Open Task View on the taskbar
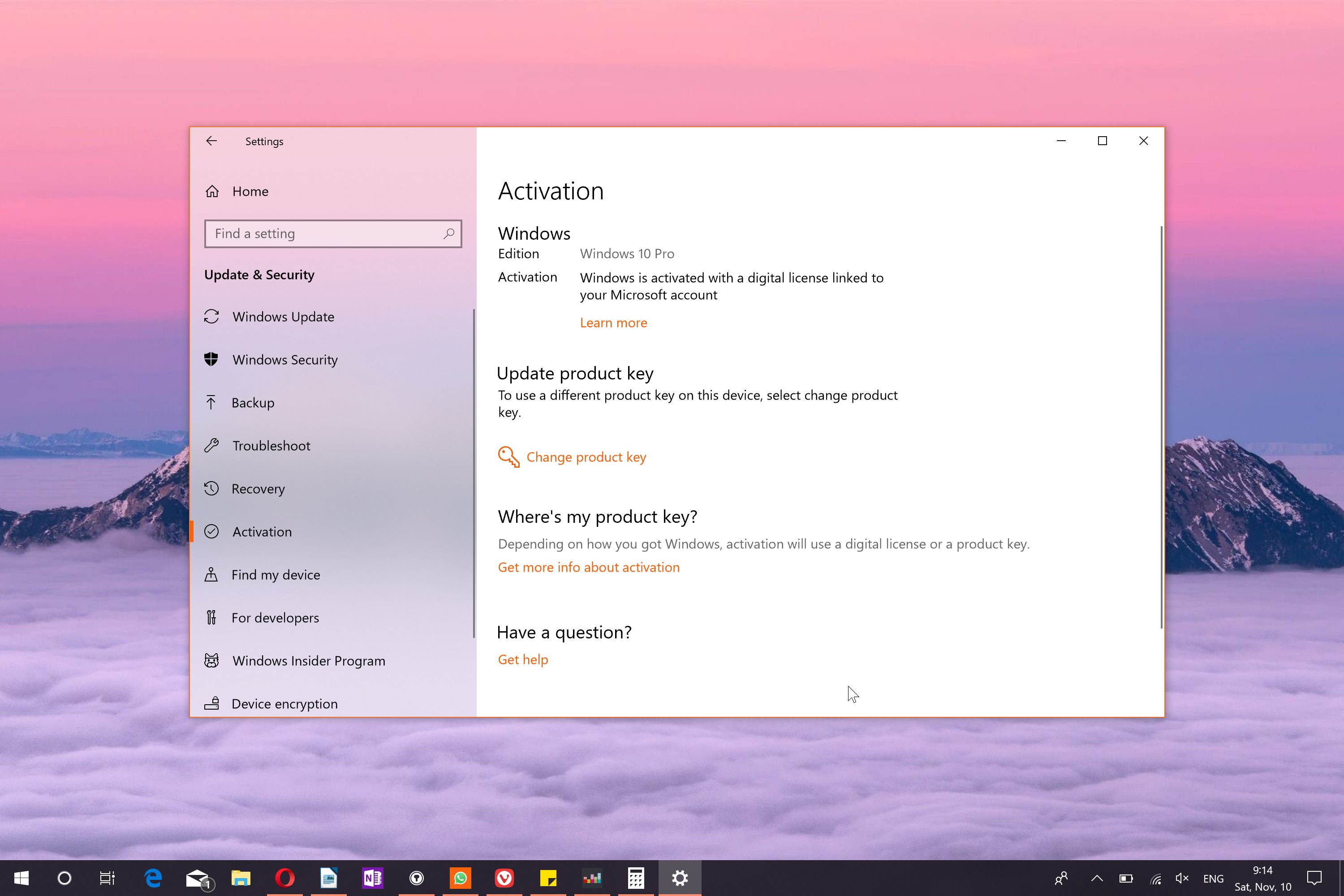 [x=108, y=878]
